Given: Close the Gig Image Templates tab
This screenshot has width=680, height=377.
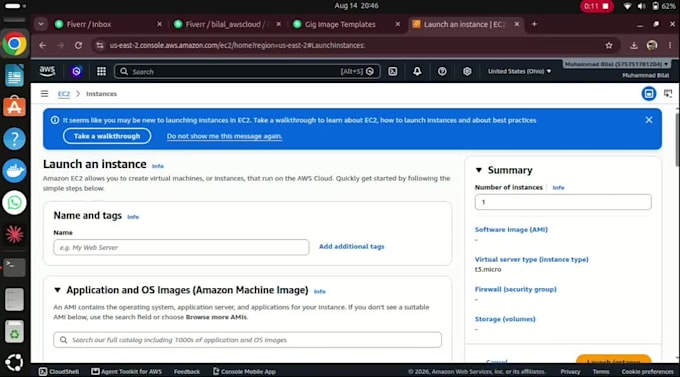Looking at the screenshot, I should pos(398,24).
